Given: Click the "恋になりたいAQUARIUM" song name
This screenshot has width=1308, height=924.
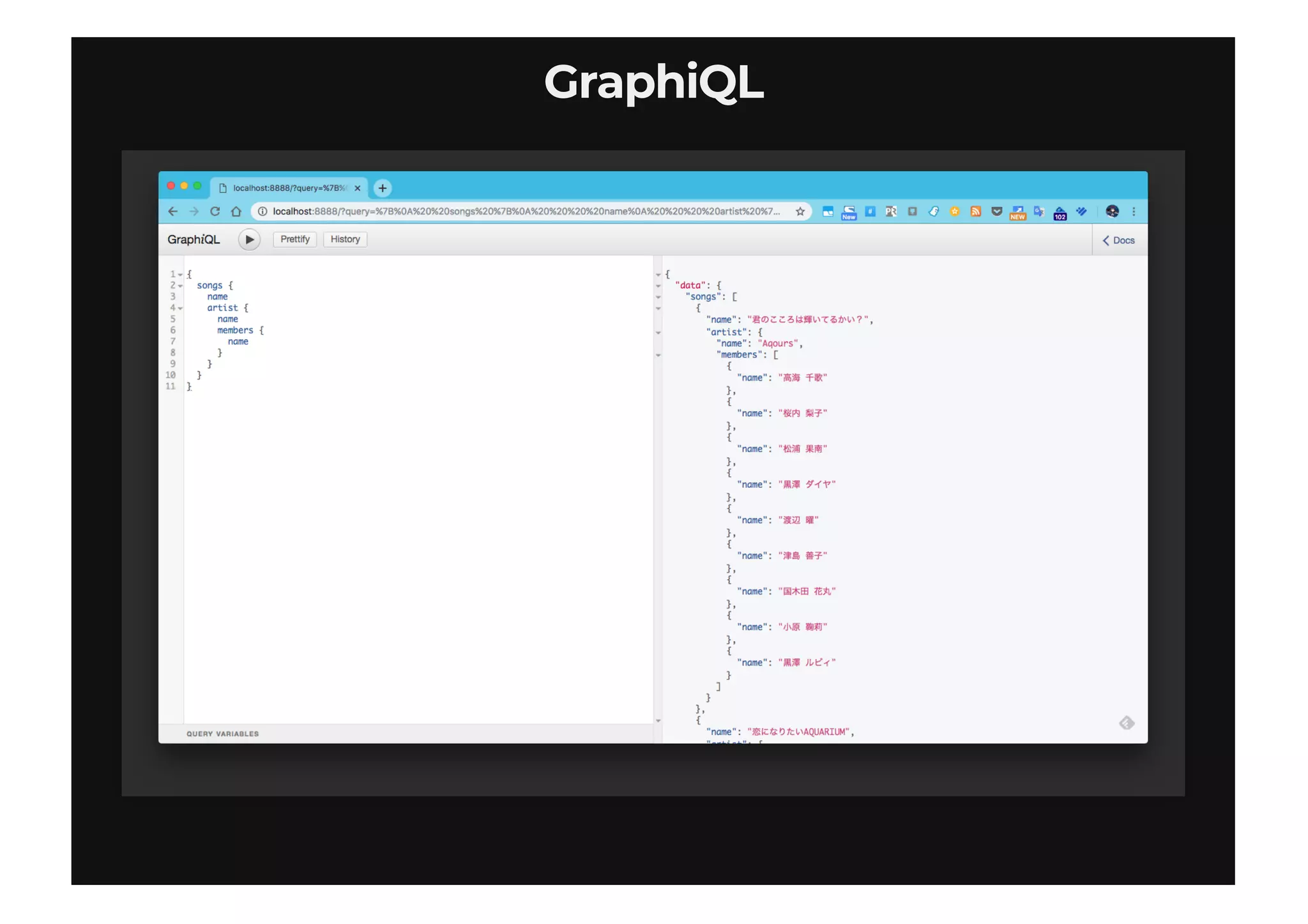Looking at the screenshot, I should 798,732.
